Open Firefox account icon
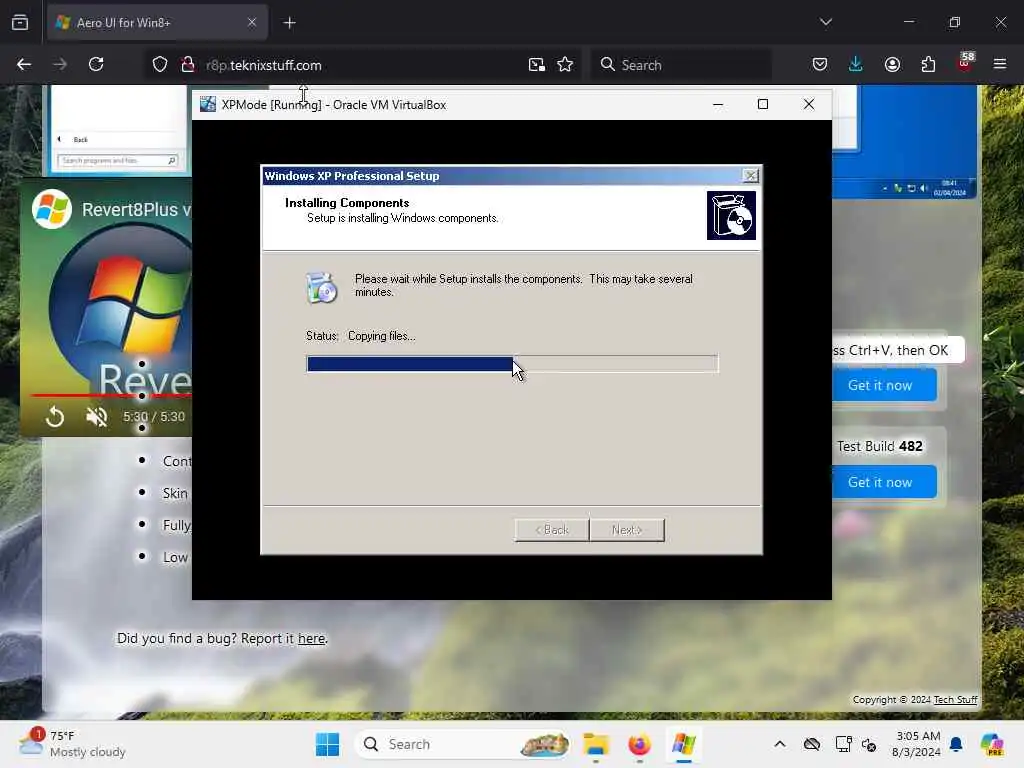The image size is (1024, 768). (892, 65)
